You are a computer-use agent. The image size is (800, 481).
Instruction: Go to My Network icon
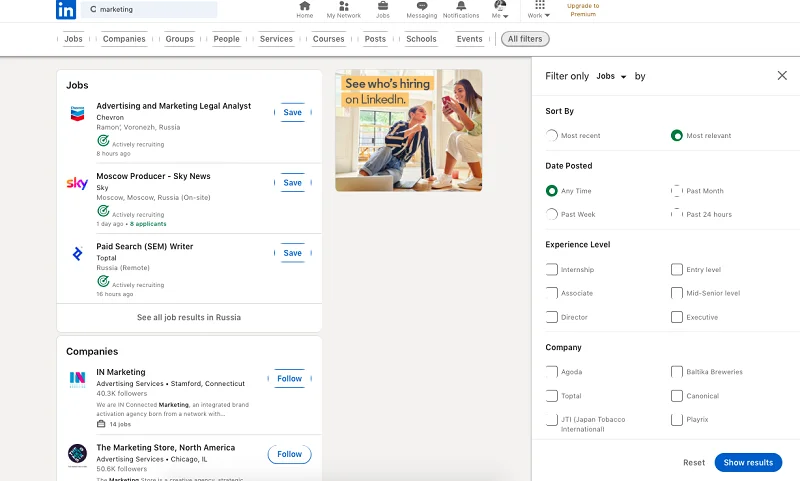point(344,6)
